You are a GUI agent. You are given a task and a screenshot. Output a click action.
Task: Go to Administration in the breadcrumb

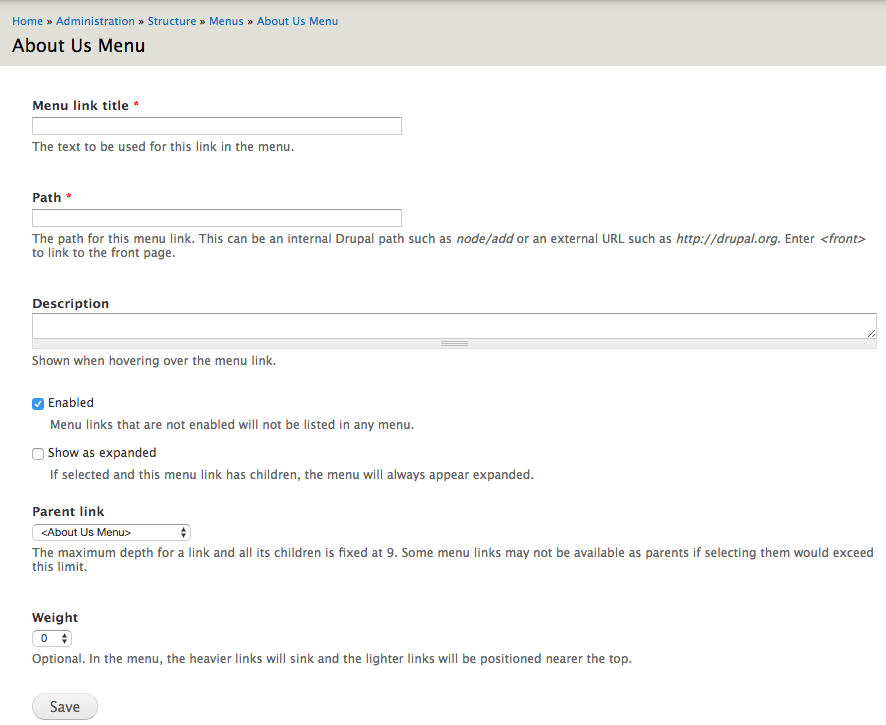coord(95,21)
